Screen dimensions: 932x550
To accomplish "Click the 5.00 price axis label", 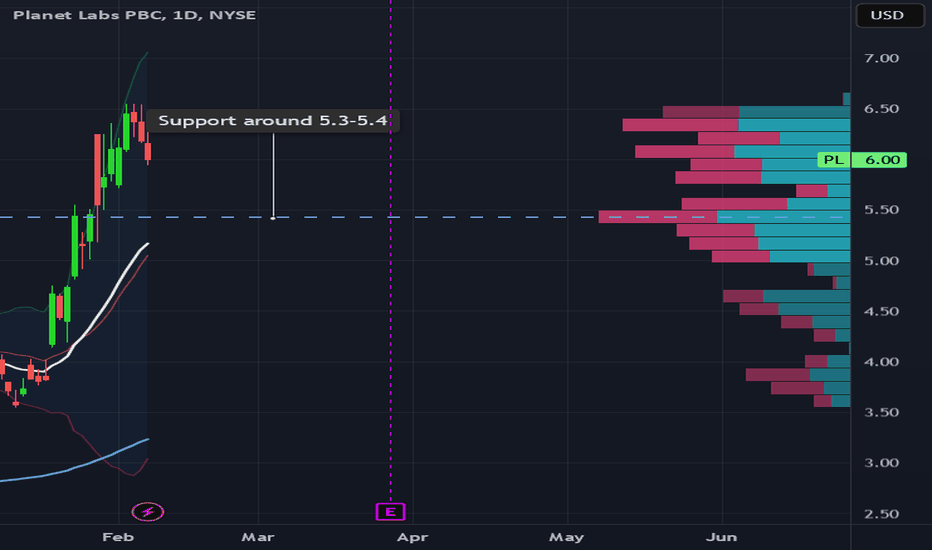I will coord(881,261).
